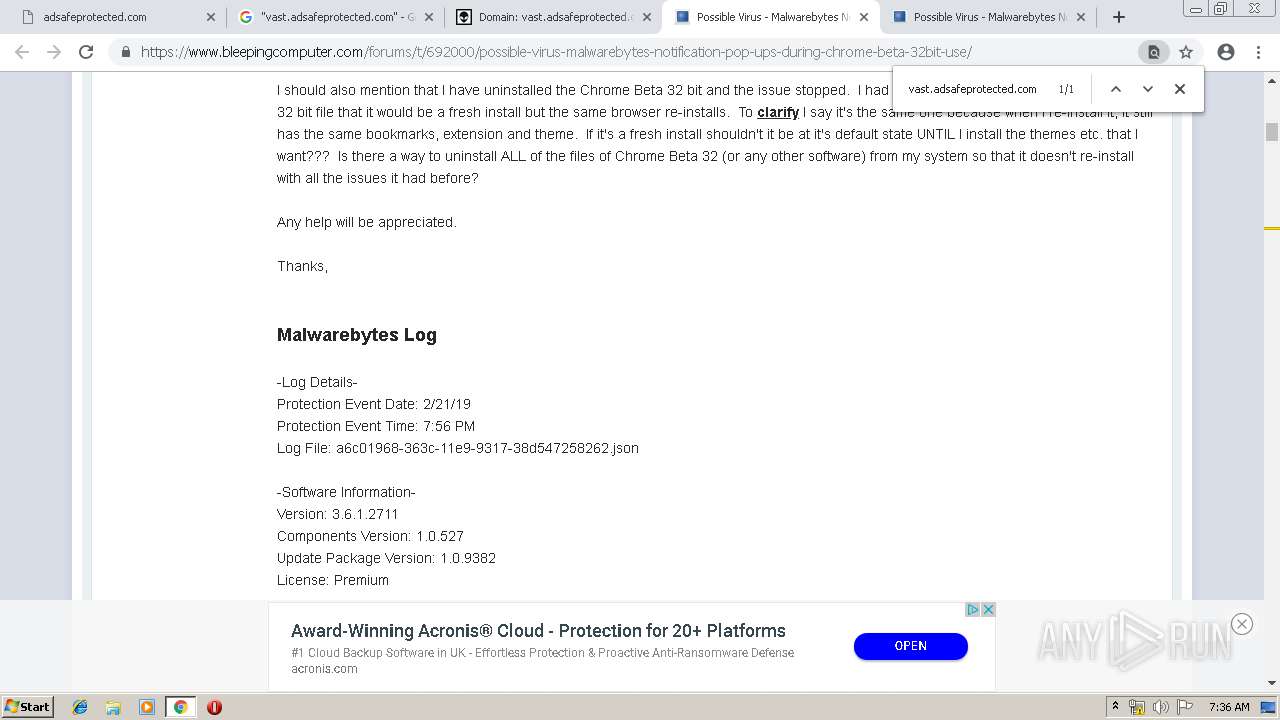Click the Chrome taskbar button
The image size is (1280, 720).
point(180,707)
